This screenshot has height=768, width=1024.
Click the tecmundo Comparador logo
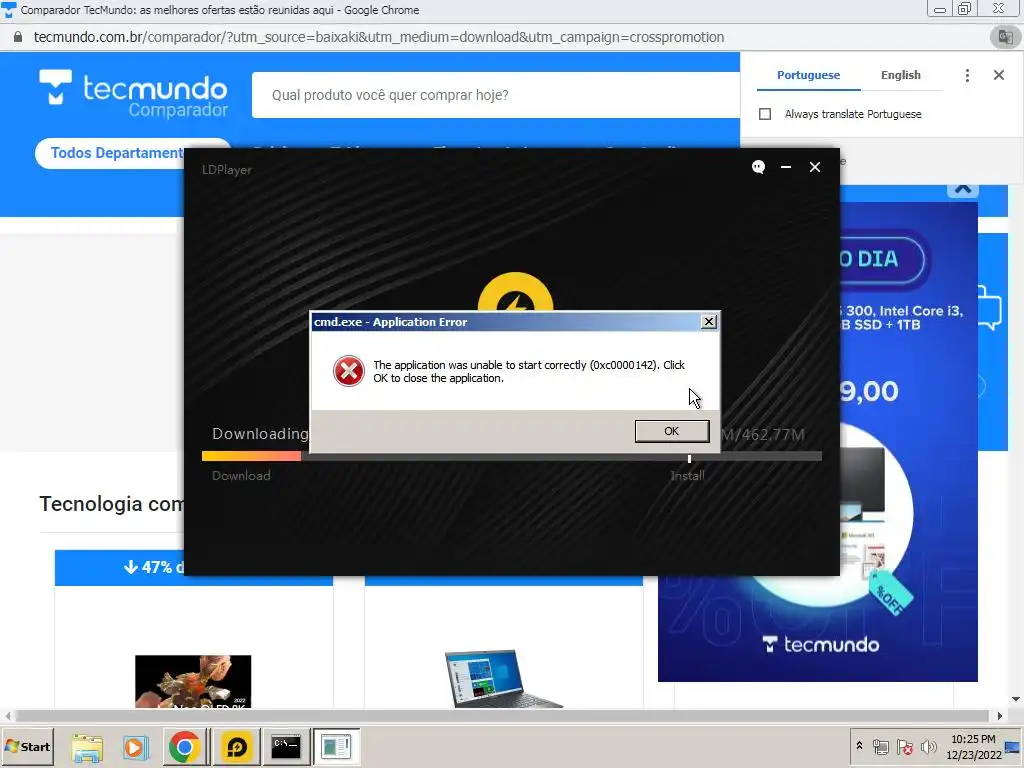pos(133,94)
